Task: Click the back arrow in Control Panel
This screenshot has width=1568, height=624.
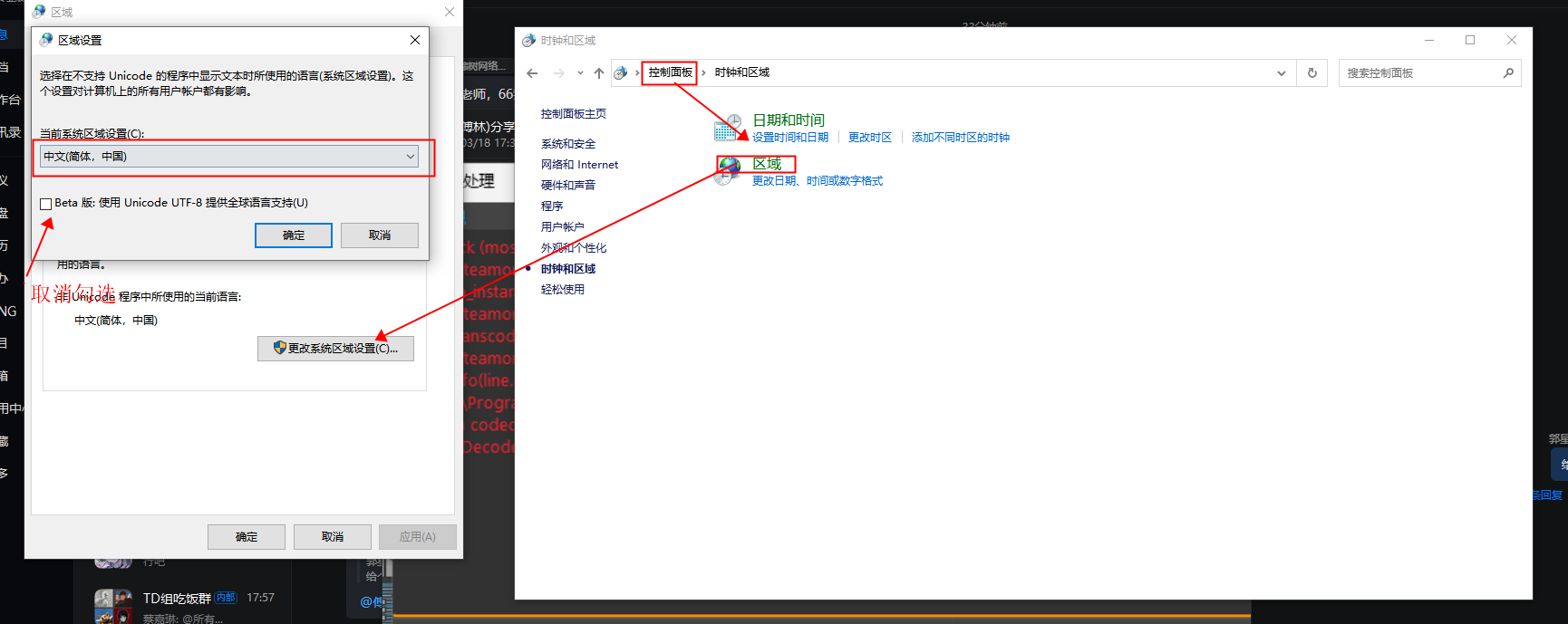Action: (532, 73)
